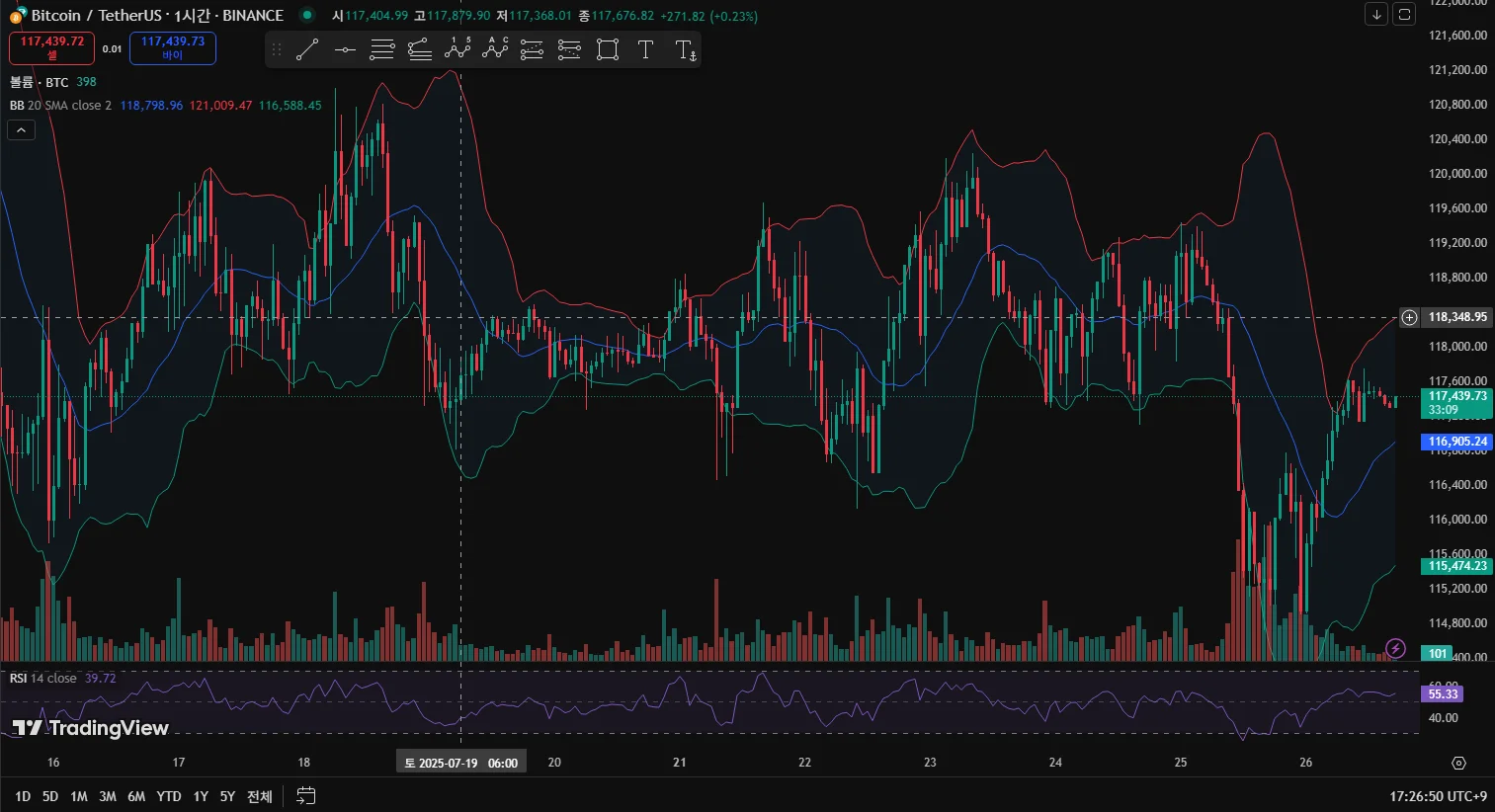Select the Text tool
Screen dimensions: 1495x812
[645, 49]
